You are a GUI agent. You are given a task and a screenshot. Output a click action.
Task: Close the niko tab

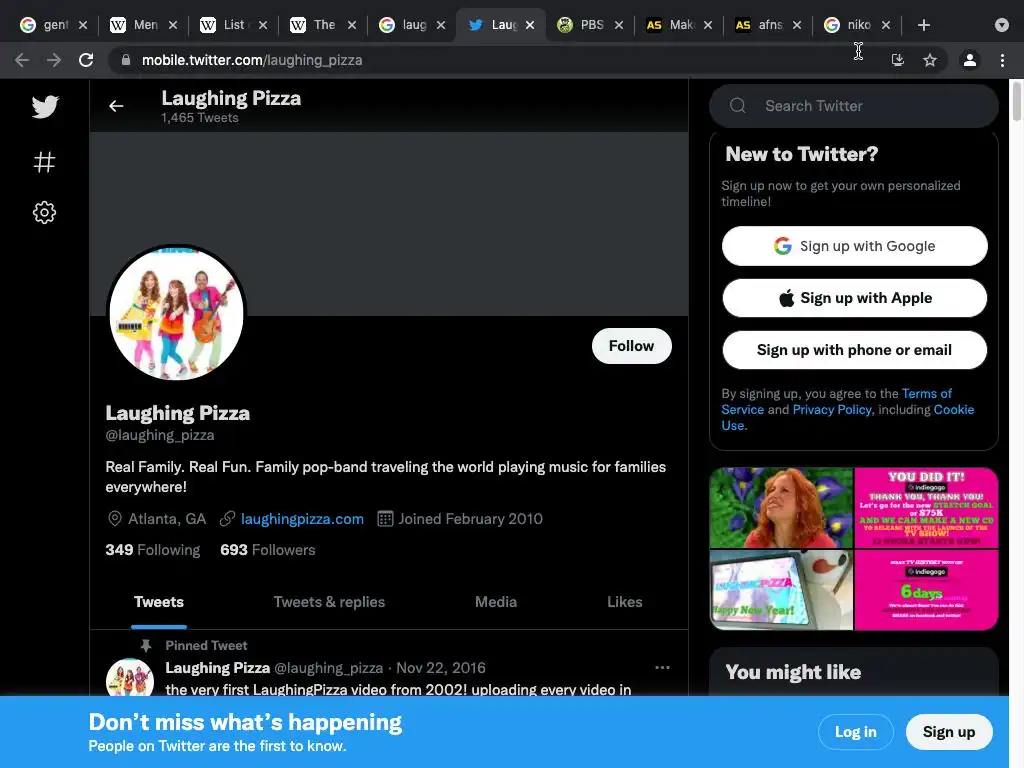[886, 25]
